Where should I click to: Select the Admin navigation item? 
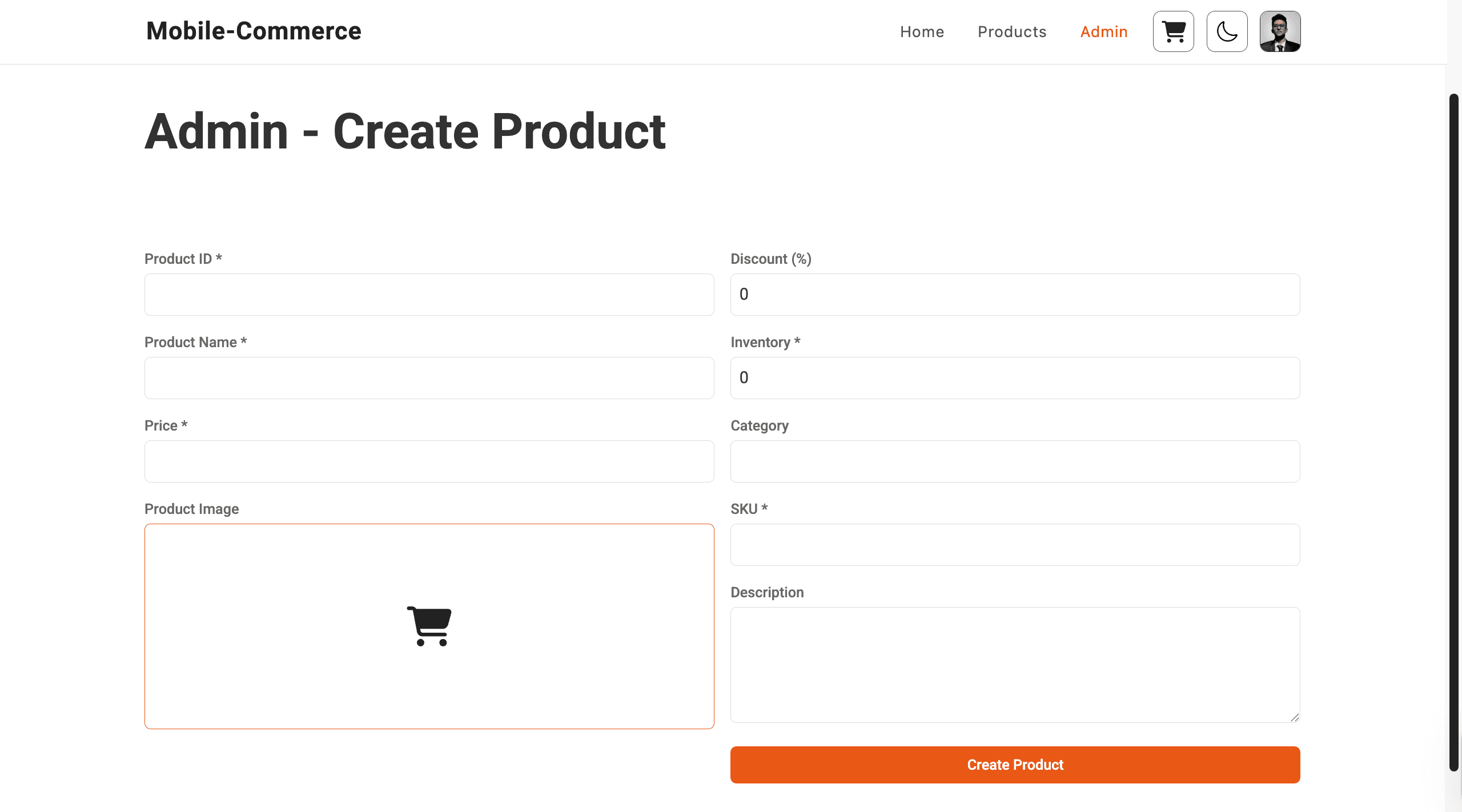pos(1103,31)
